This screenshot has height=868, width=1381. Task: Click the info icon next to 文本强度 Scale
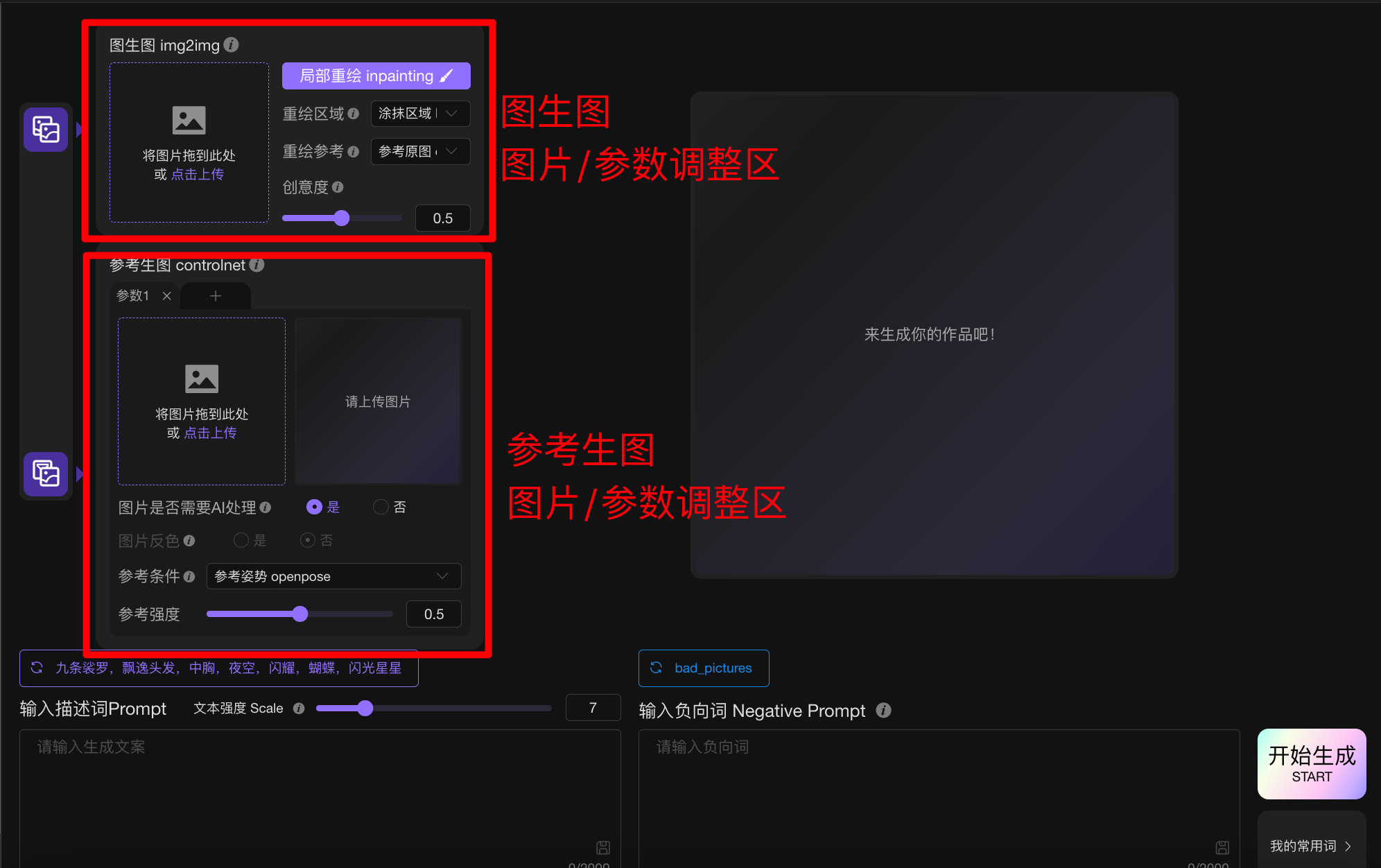tap(299, 708)
